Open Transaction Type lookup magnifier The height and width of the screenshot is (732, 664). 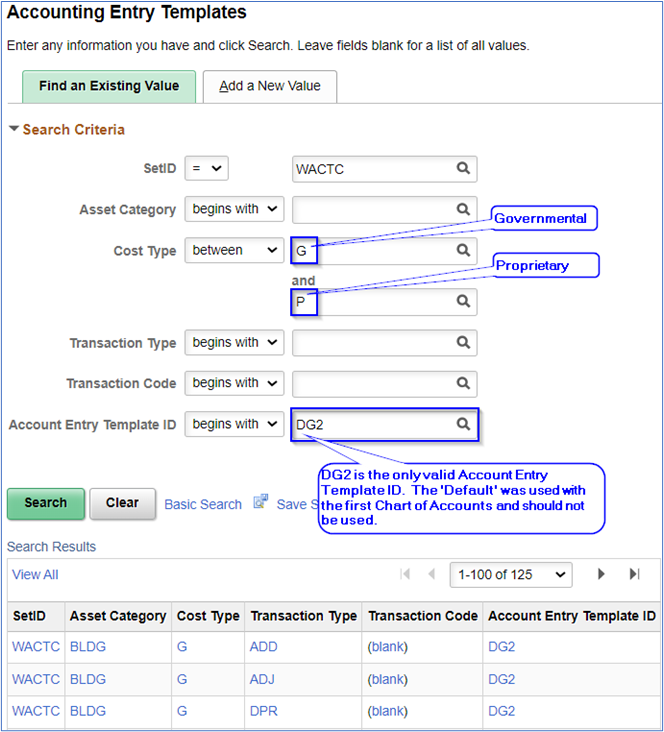pos(463,343)
